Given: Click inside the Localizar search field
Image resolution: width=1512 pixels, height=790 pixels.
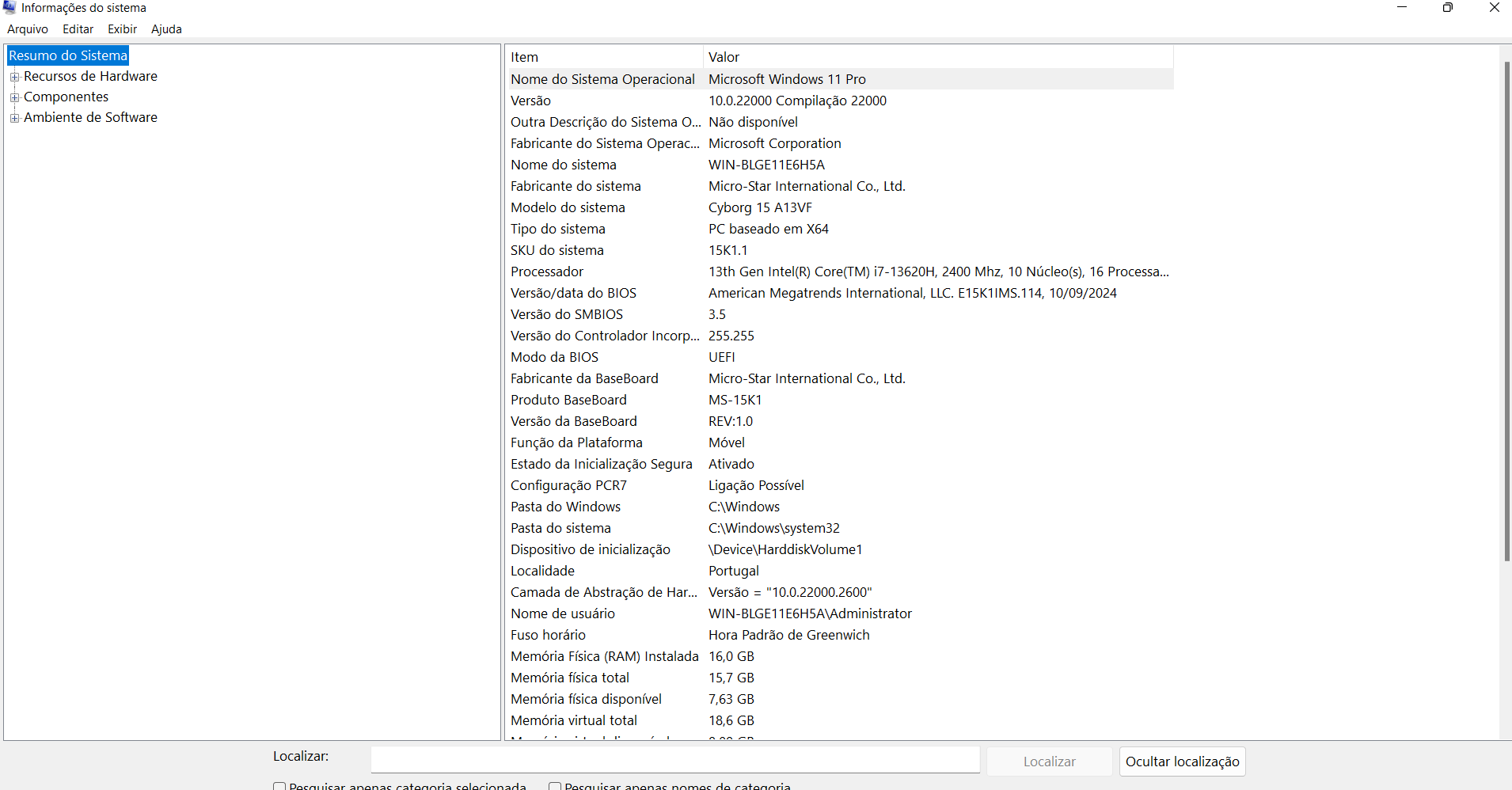Looking at the screenshot, I should point(675,761).
